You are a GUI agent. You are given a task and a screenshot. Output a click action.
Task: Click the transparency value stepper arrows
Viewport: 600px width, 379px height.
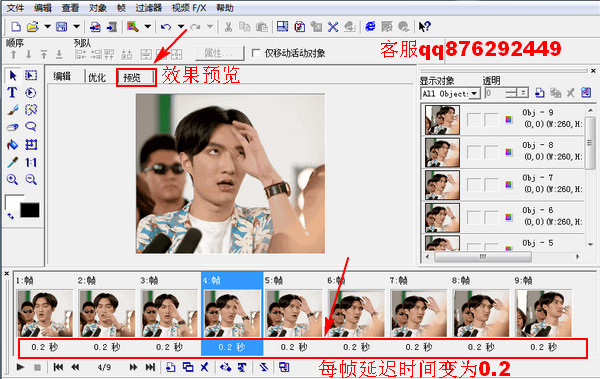coord(510,93)
